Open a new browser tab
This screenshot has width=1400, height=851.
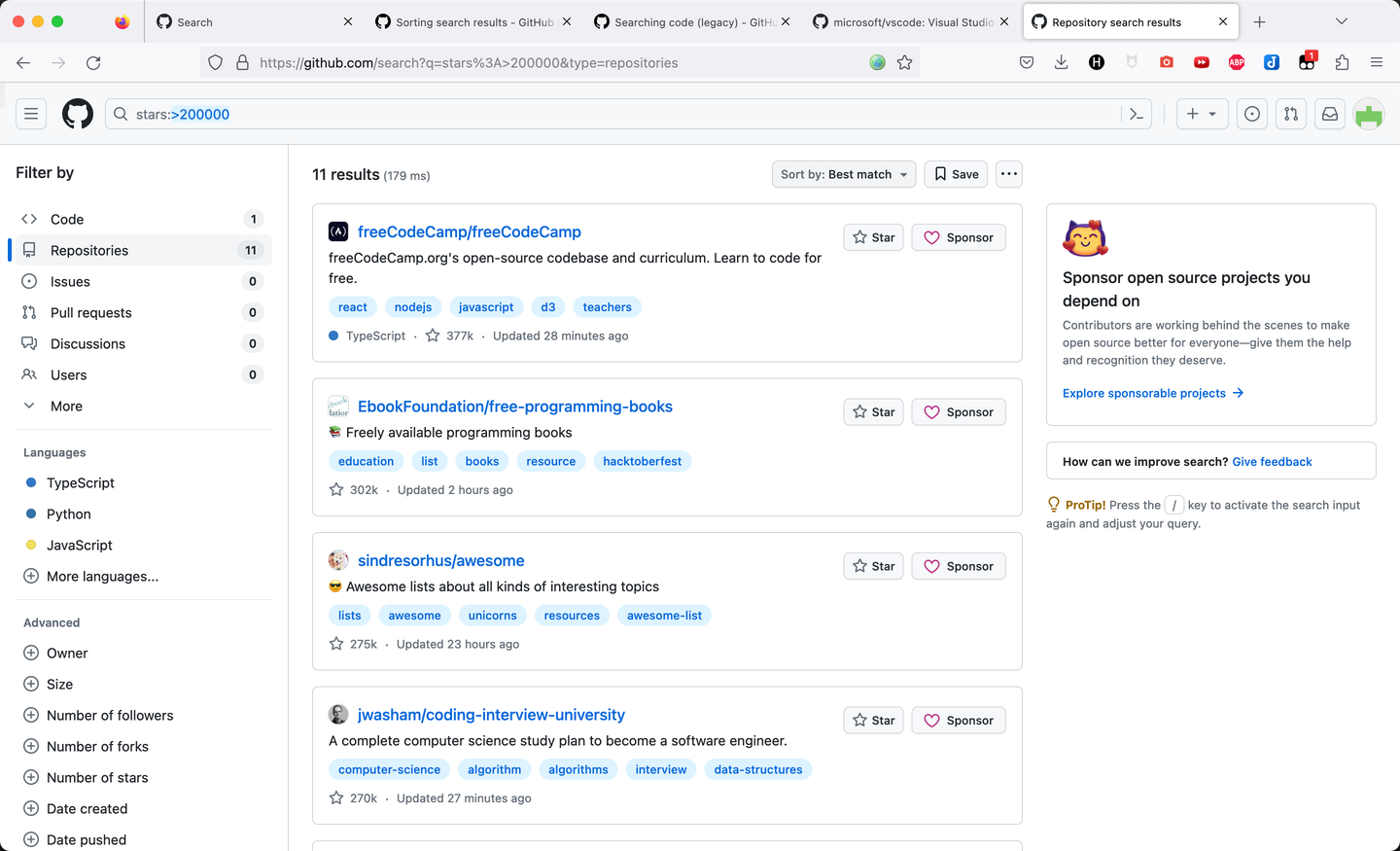pos(1260,21)
